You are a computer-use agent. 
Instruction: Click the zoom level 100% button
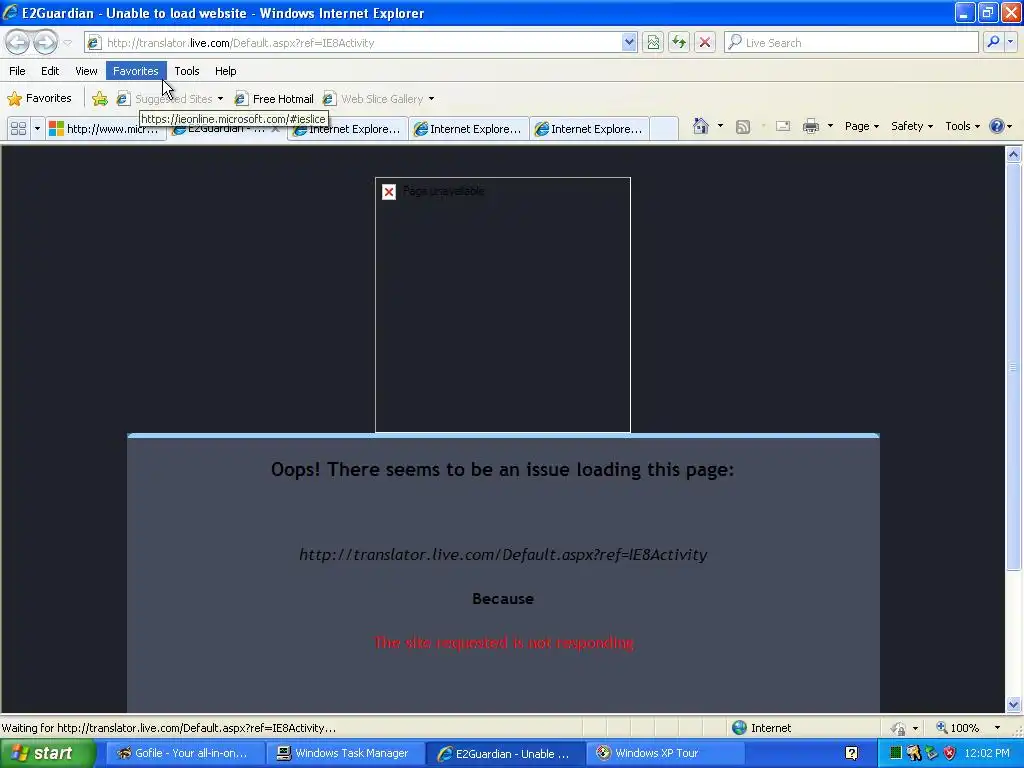957,728
